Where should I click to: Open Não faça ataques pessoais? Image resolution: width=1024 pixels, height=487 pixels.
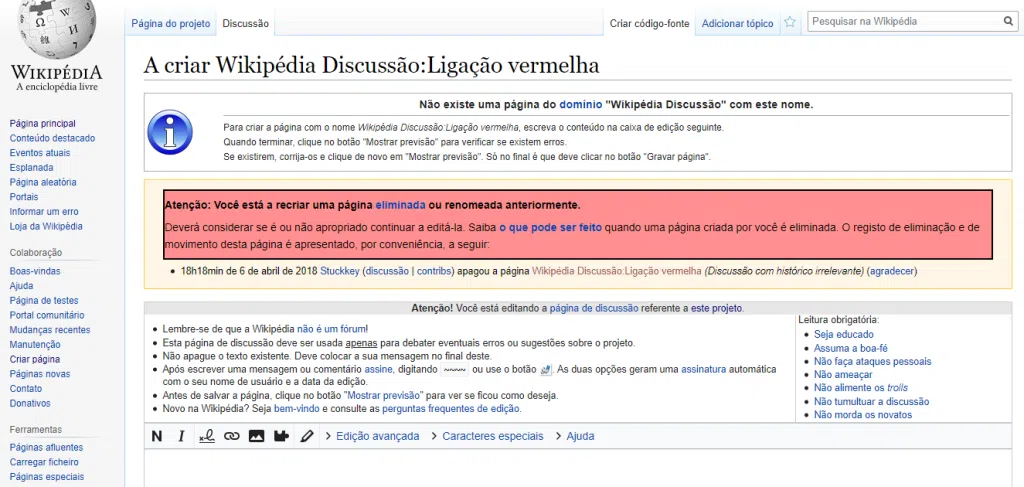(872, 361)
